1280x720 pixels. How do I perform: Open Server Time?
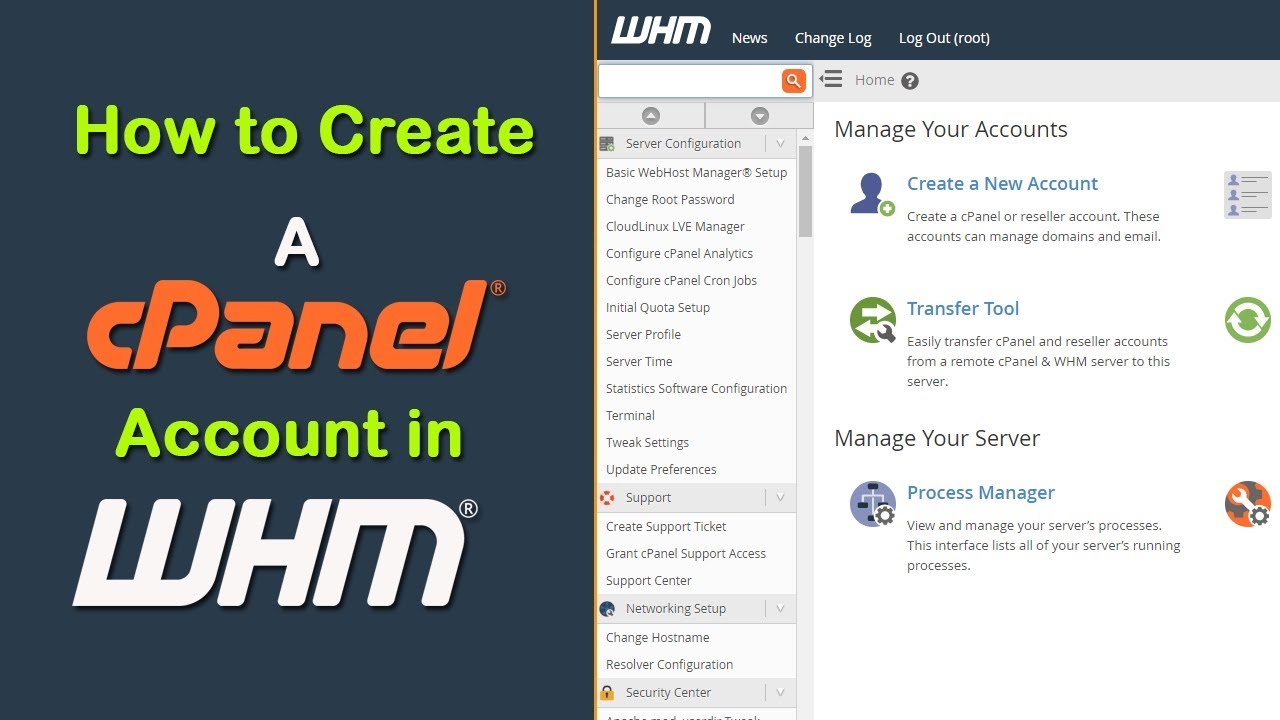click(639, 362)
